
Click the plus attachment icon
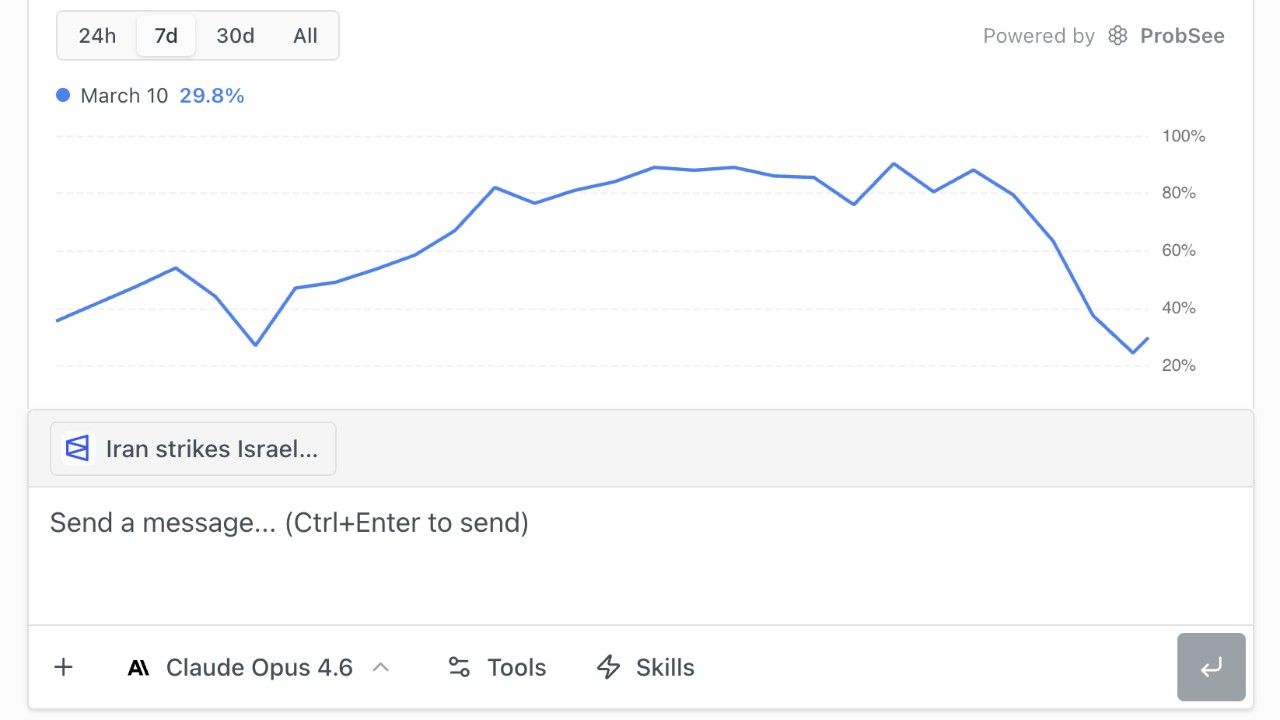pyautogui.click(x=63, y=667)
